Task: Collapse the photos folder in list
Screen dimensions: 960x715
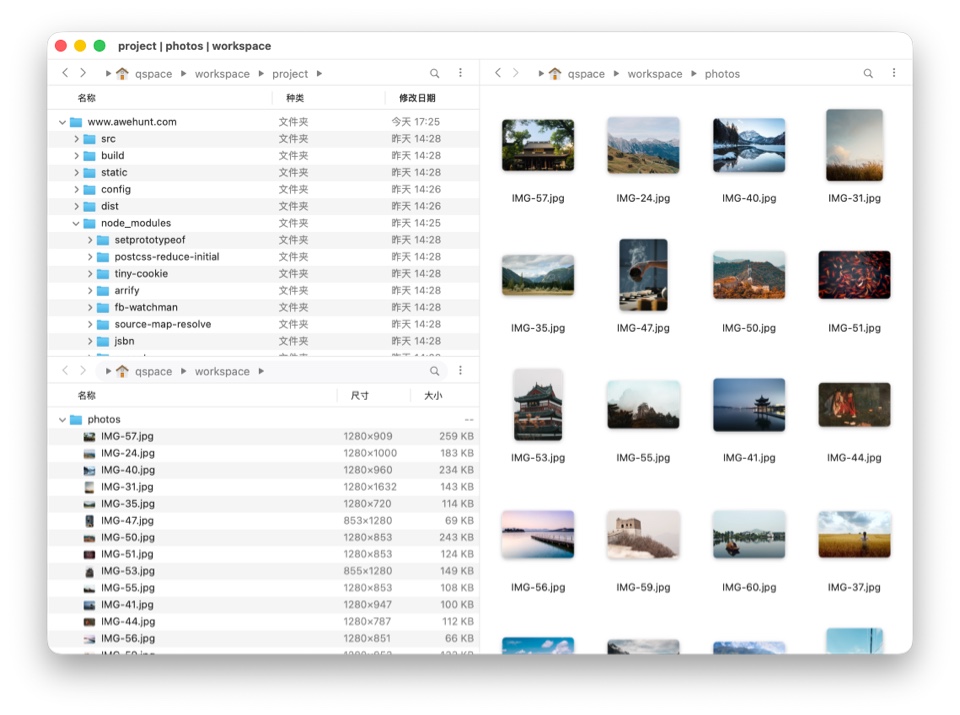Action: click(63, 420)
